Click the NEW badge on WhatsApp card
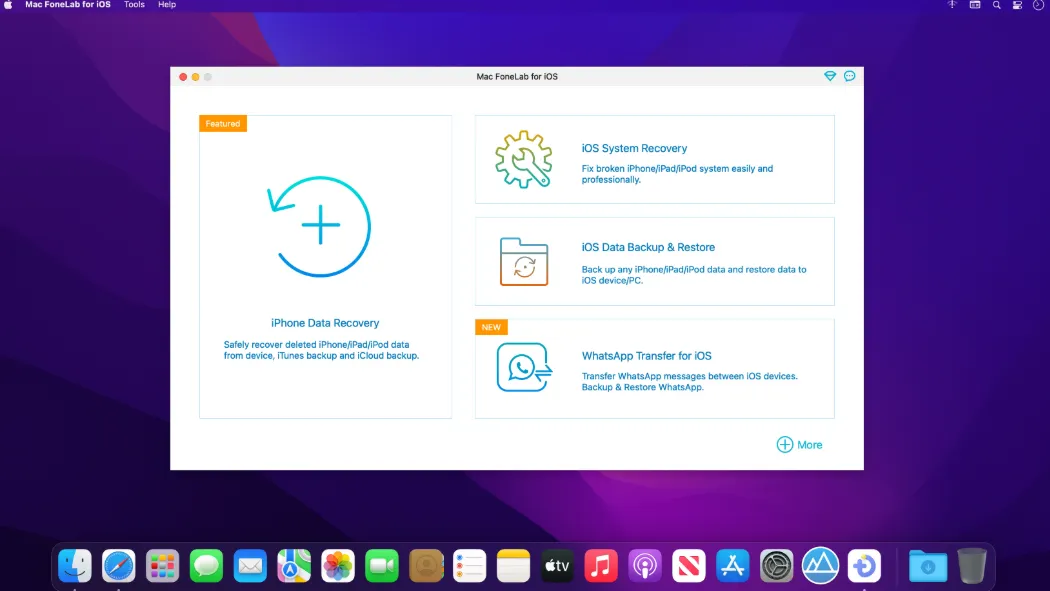Image resolution: width=1050 pixels, height=591 pixels. pyautogui.click(x=491, y=327)
